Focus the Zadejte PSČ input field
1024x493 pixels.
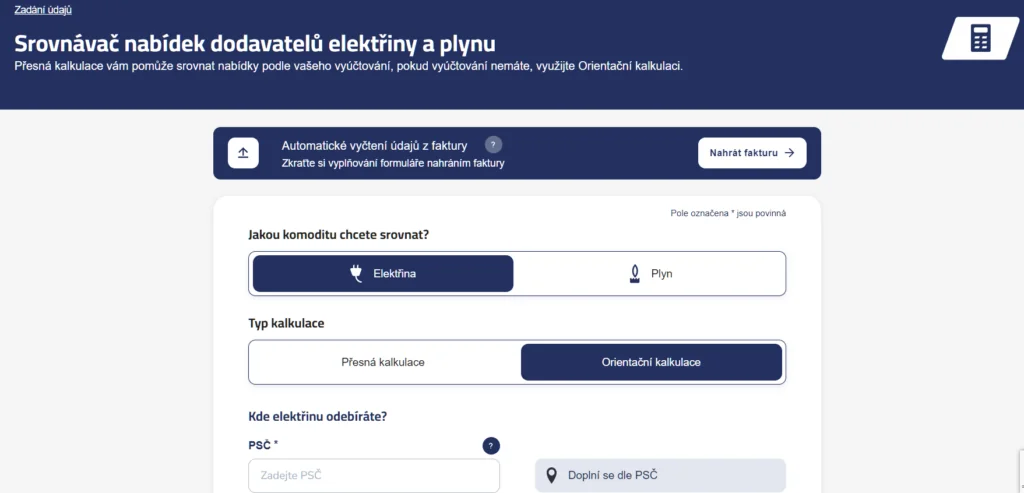(374, 475)
